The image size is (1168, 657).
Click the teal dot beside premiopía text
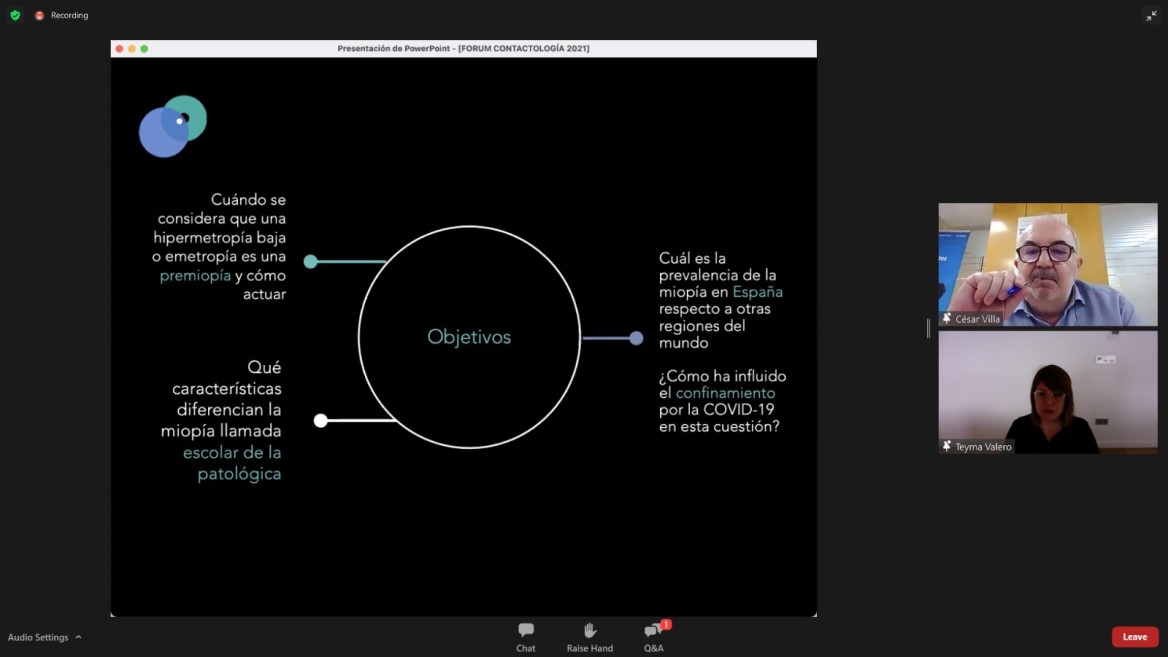pos(310,262)
